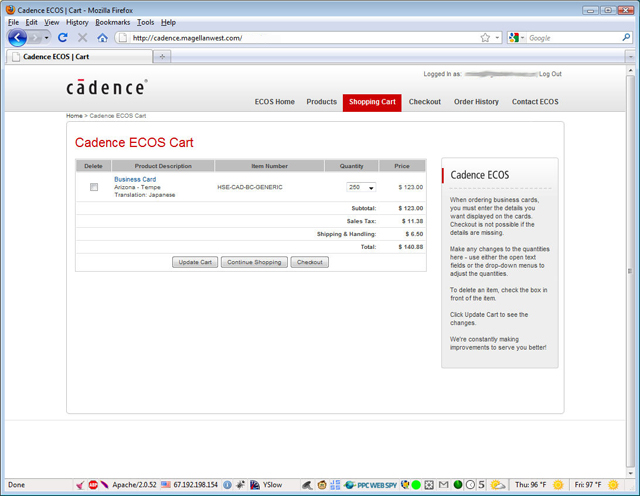
Task: Click the partly cloudy weather icon
Action: pos(498,485)
